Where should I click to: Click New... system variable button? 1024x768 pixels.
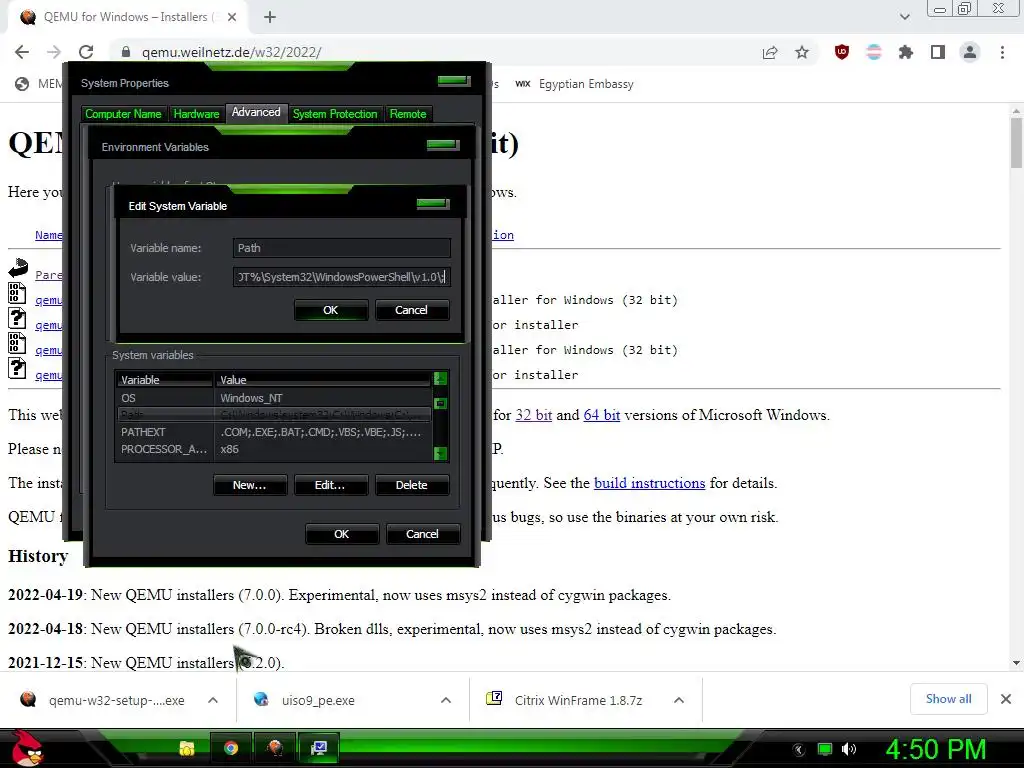click(x=250, y=485)
